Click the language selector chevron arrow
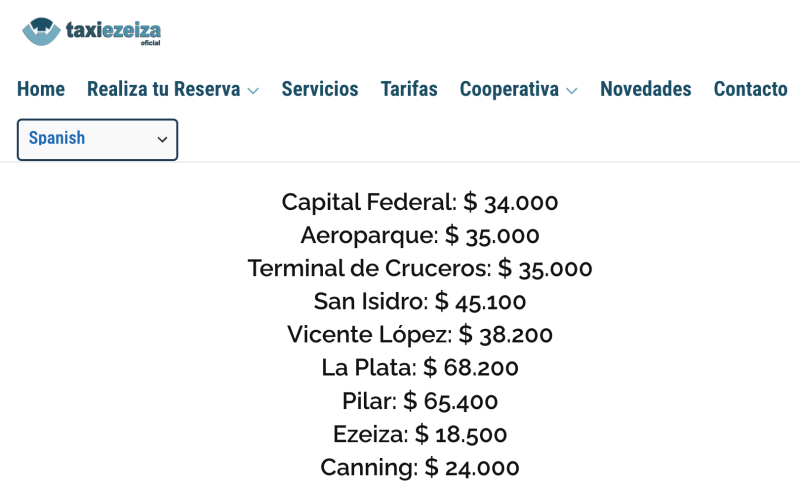Image resolution: width=800 pixels, height=497 pixels. point(162,140)
